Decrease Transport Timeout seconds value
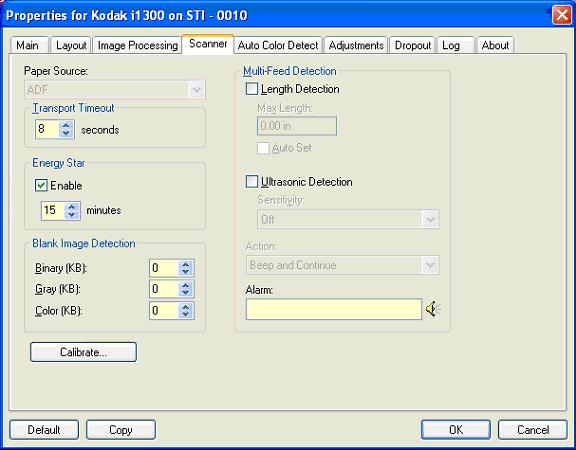 point(66,134)
